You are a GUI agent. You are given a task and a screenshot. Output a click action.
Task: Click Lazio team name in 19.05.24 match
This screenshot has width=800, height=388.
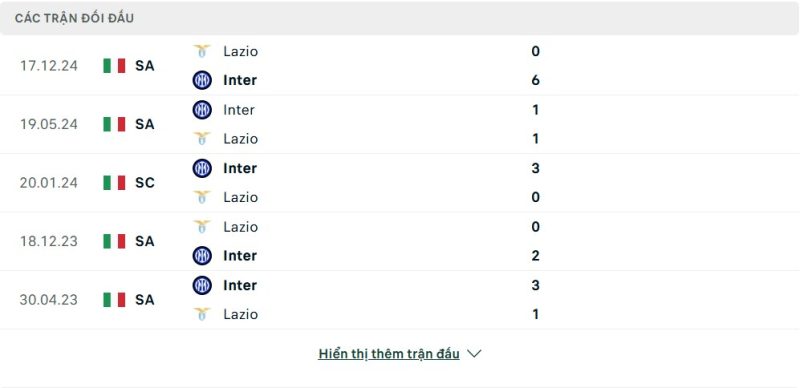pos(240,139)
